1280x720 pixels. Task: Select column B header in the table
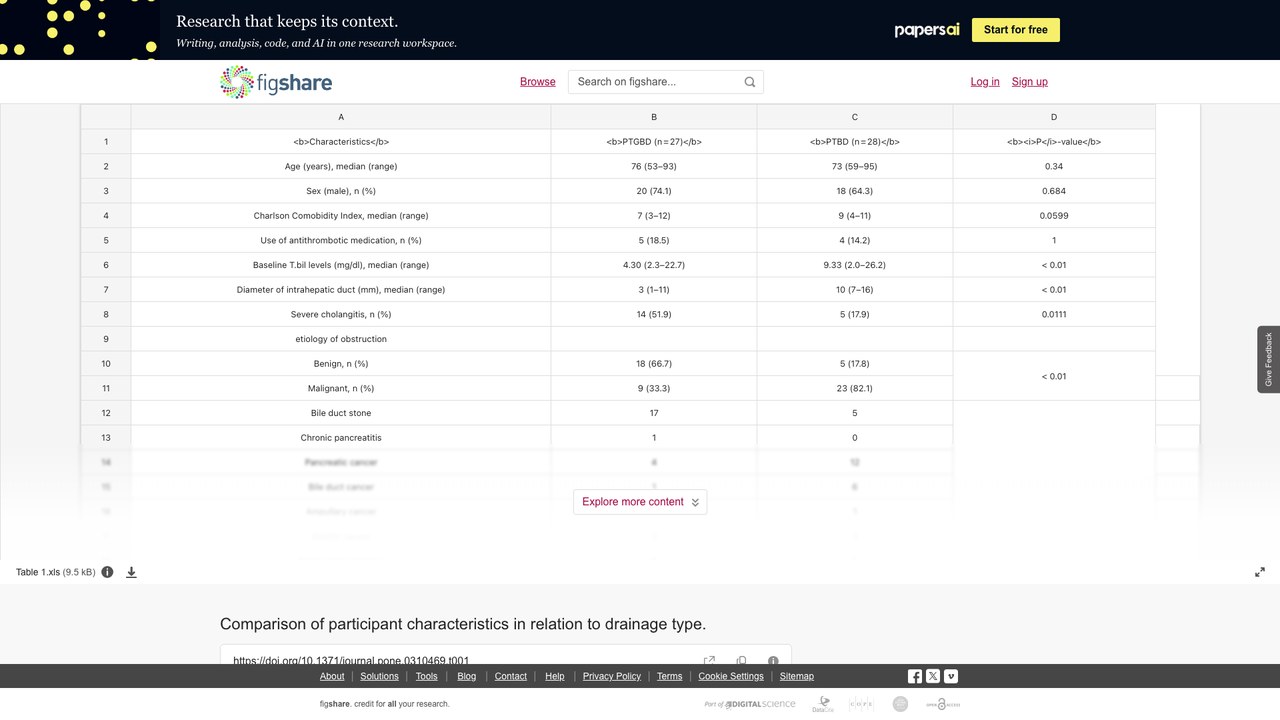click(654, 117)
